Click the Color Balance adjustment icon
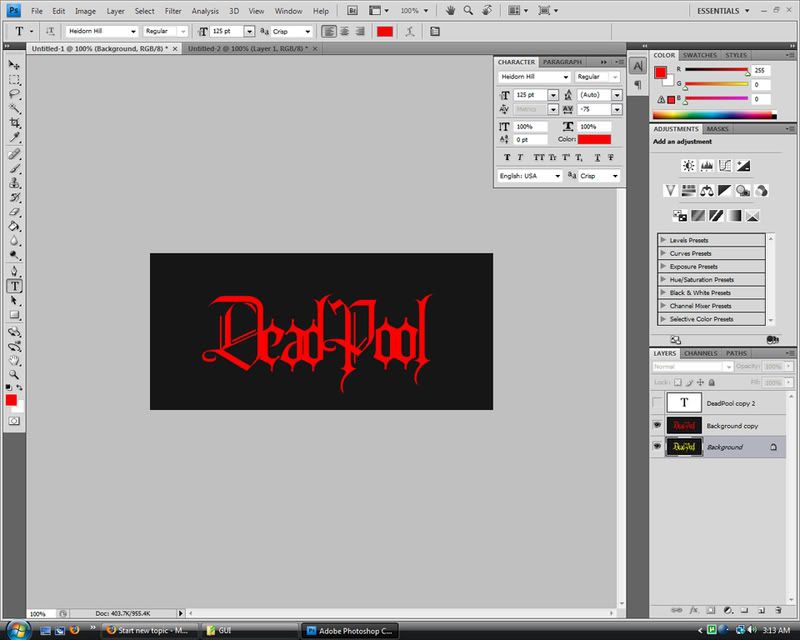 (707, 191)
